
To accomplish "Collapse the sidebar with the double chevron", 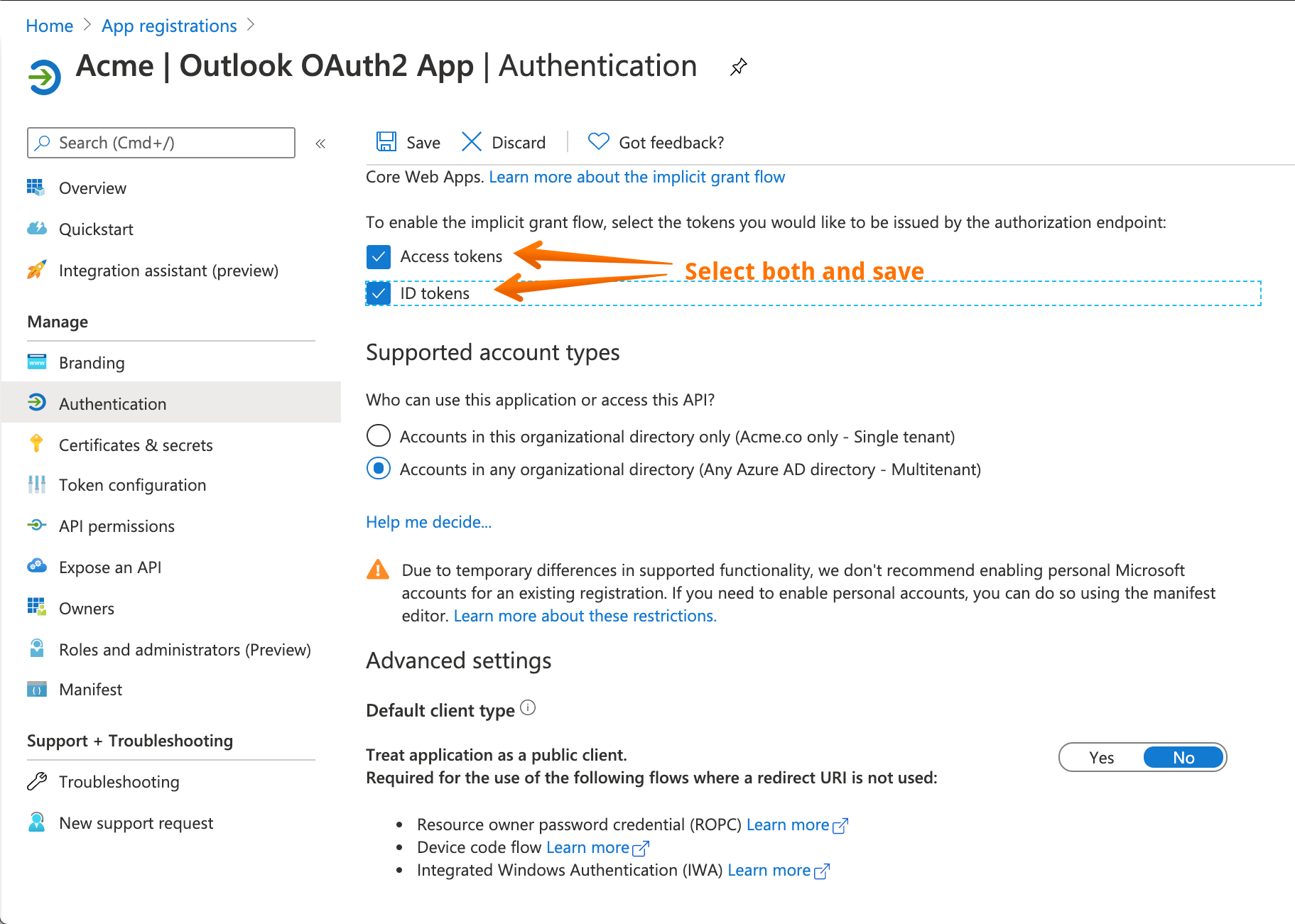I will (x=320, y=143).
